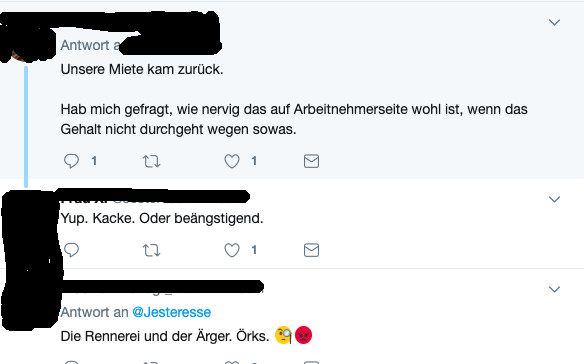Image resolution: width=584 pixels, height=364 pixels.
Task: Send 'Unsere Miete' tweet via direct message
Action: point(311,161)
